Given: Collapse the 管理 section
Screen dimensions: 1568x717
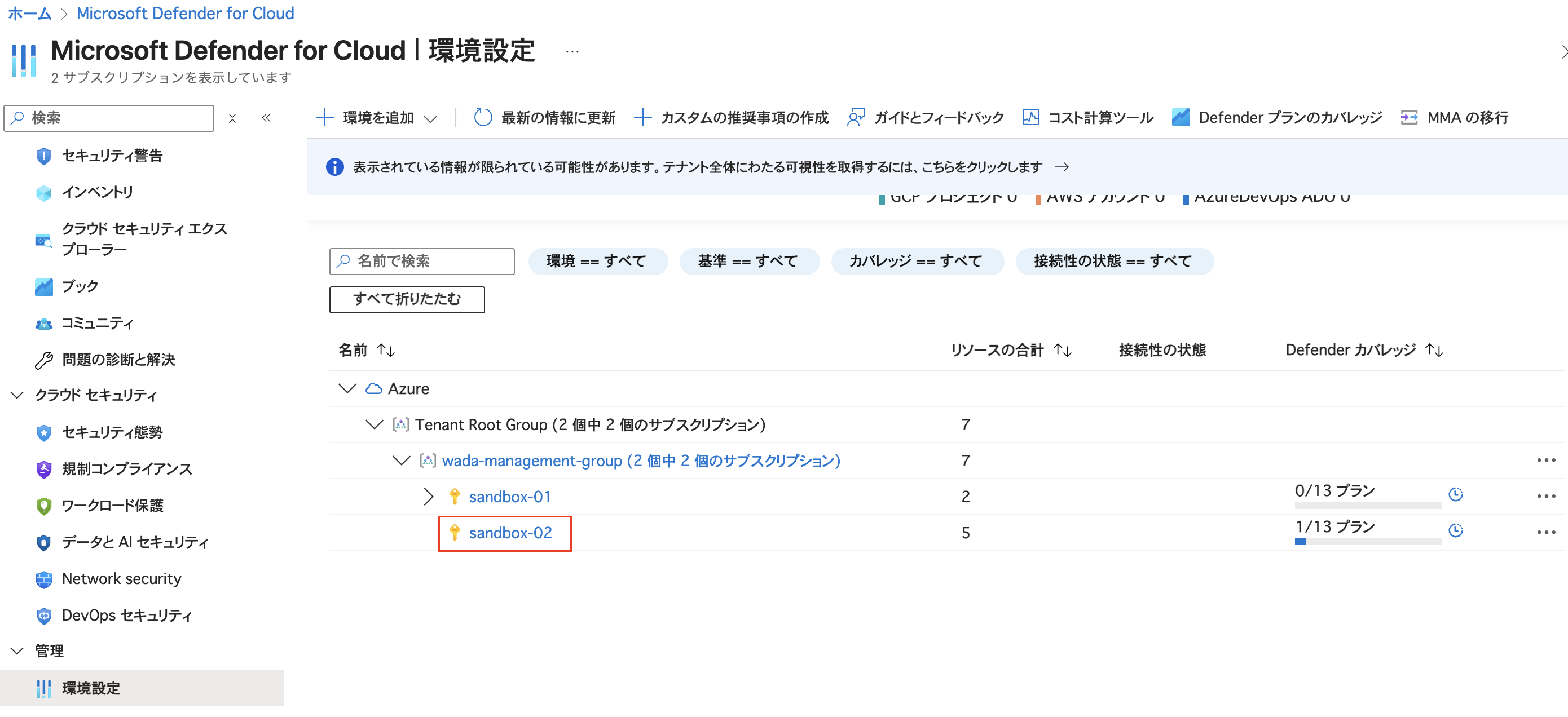Looking at the screenshot, I should click(x=17, y=650).
